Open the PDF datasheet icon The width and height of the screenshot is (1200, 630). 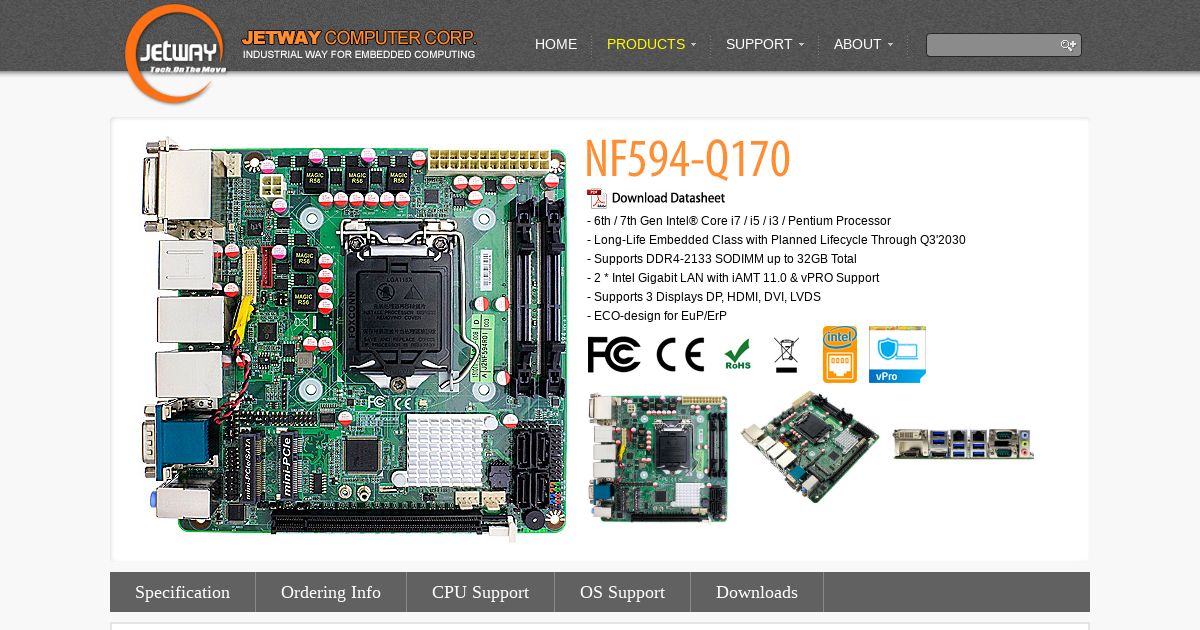point(597,198)
